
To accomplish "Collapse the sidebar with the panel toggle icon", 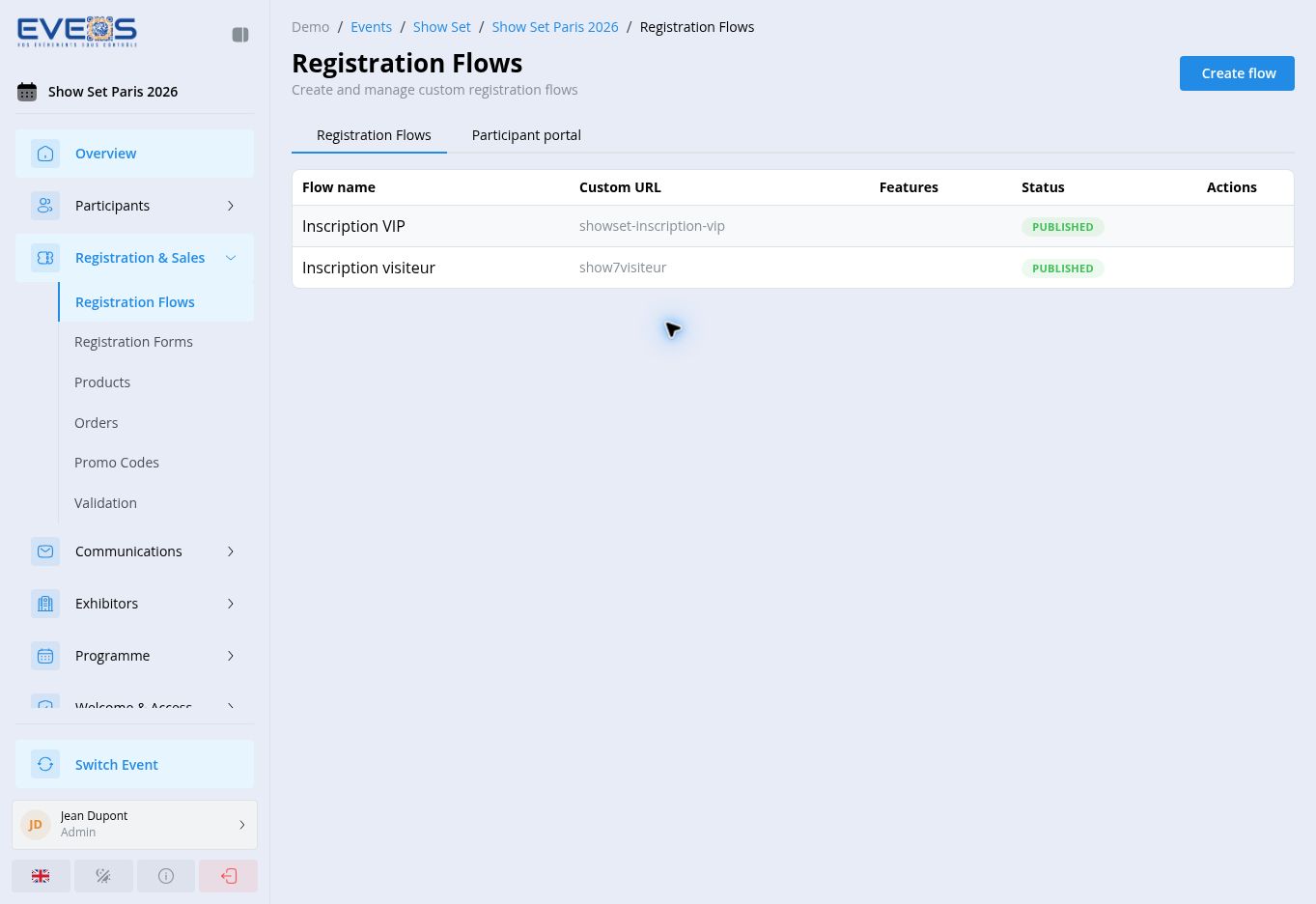I will [240, 35].
